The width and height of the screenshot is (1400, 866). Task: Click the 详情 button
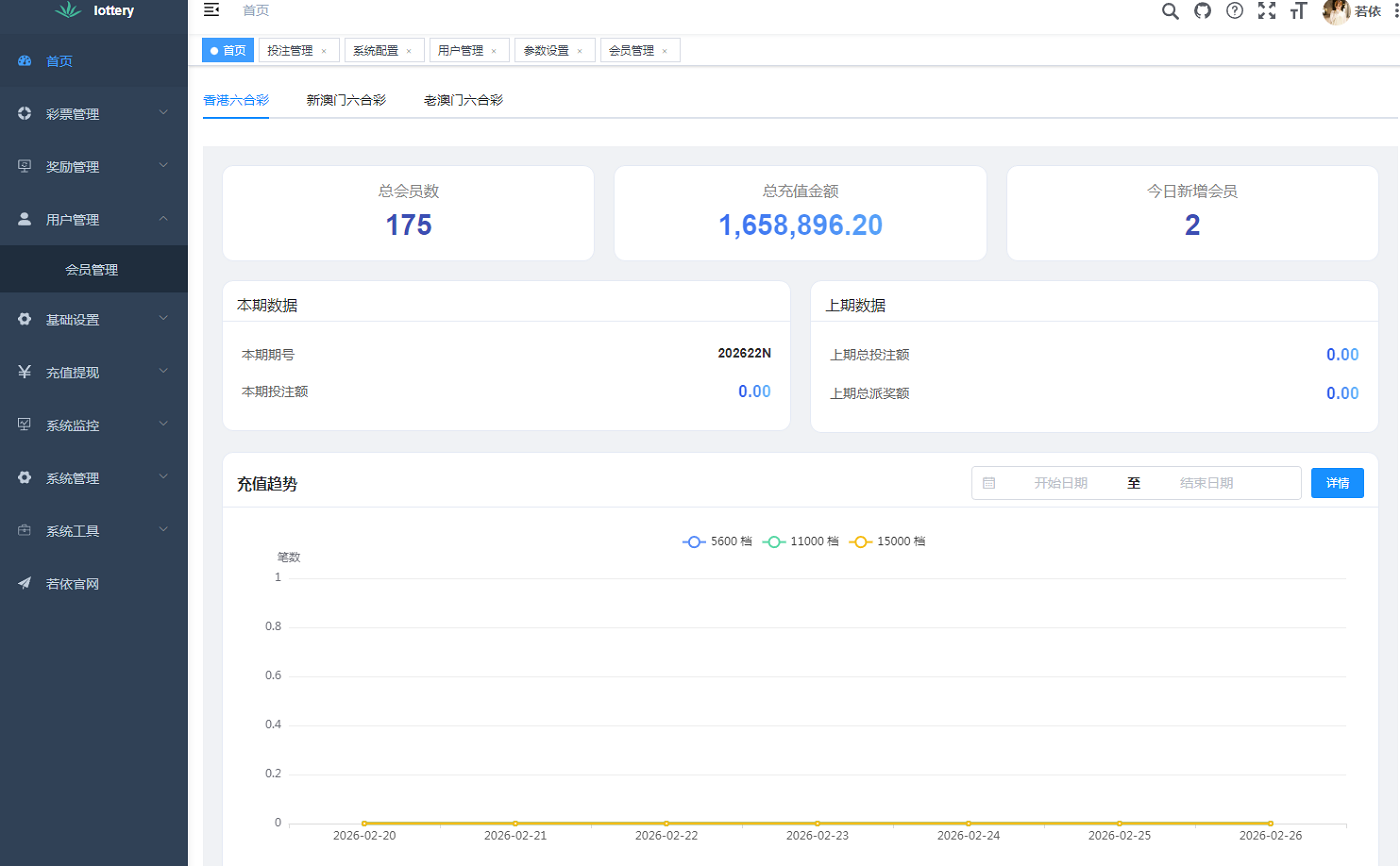pos(1337,483)
